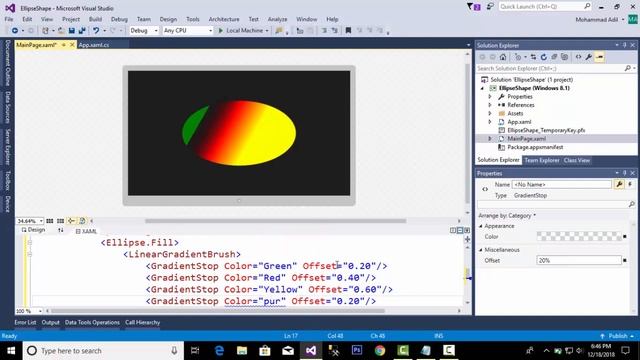Toggle the highlighted Preview Selected Items icon
This screenshot has width=640, height=360.
click(599, 57)
